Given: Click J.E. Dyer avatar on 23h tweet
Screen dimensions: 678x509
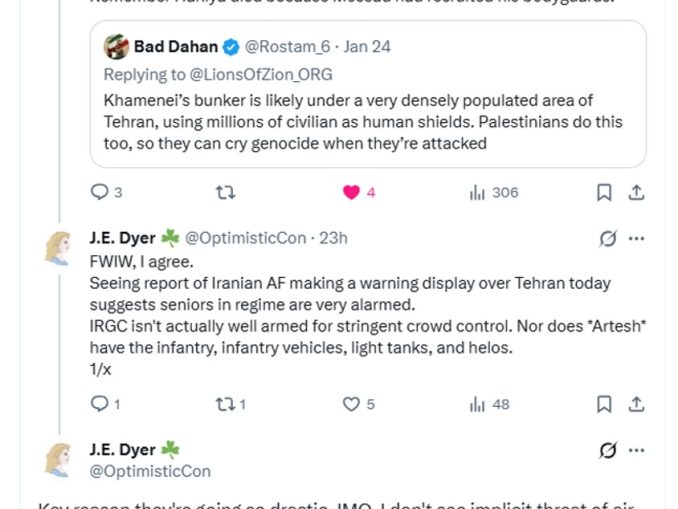Looking at the screenshot, I should [x=58, y=247].
